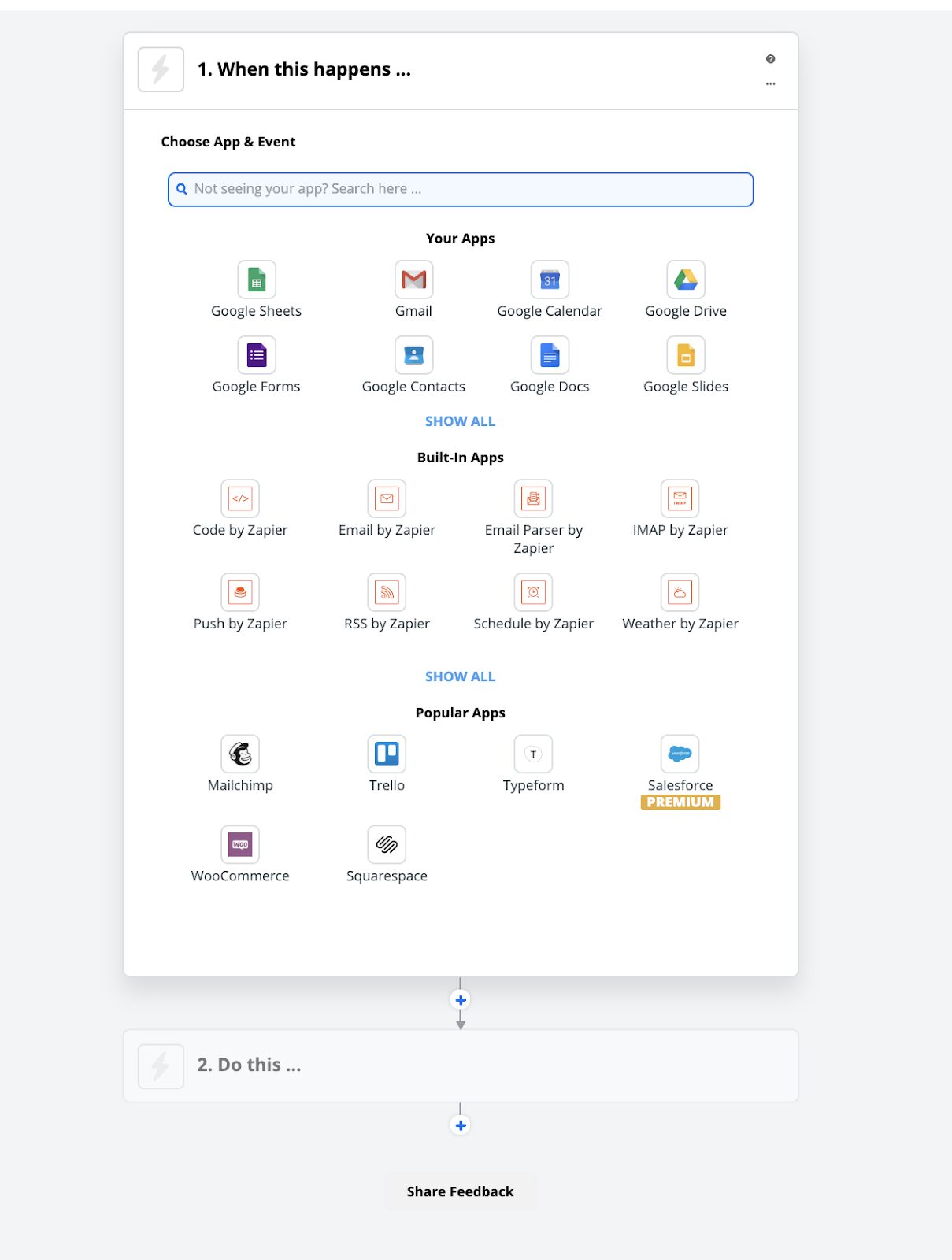Screen dimensions: 952x1260
Task: Click the "Popular Apps" section heading
Action: coord(461,713)
